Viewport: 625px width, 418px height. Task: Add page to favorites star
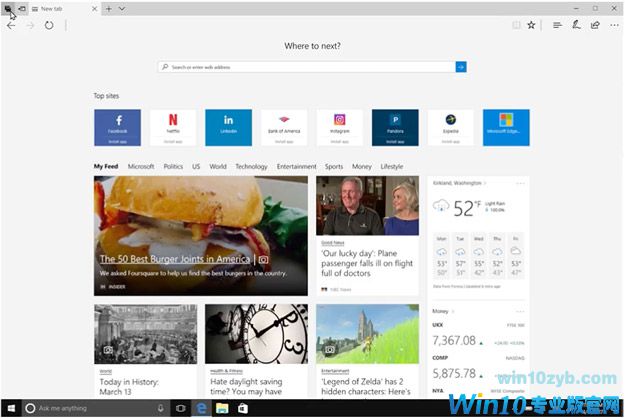point(531,26)
